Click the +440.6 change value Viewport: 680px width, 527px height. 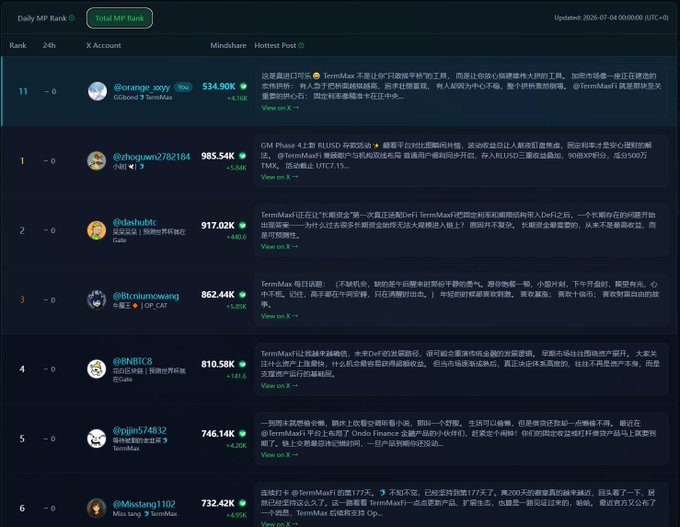(236, 237)
